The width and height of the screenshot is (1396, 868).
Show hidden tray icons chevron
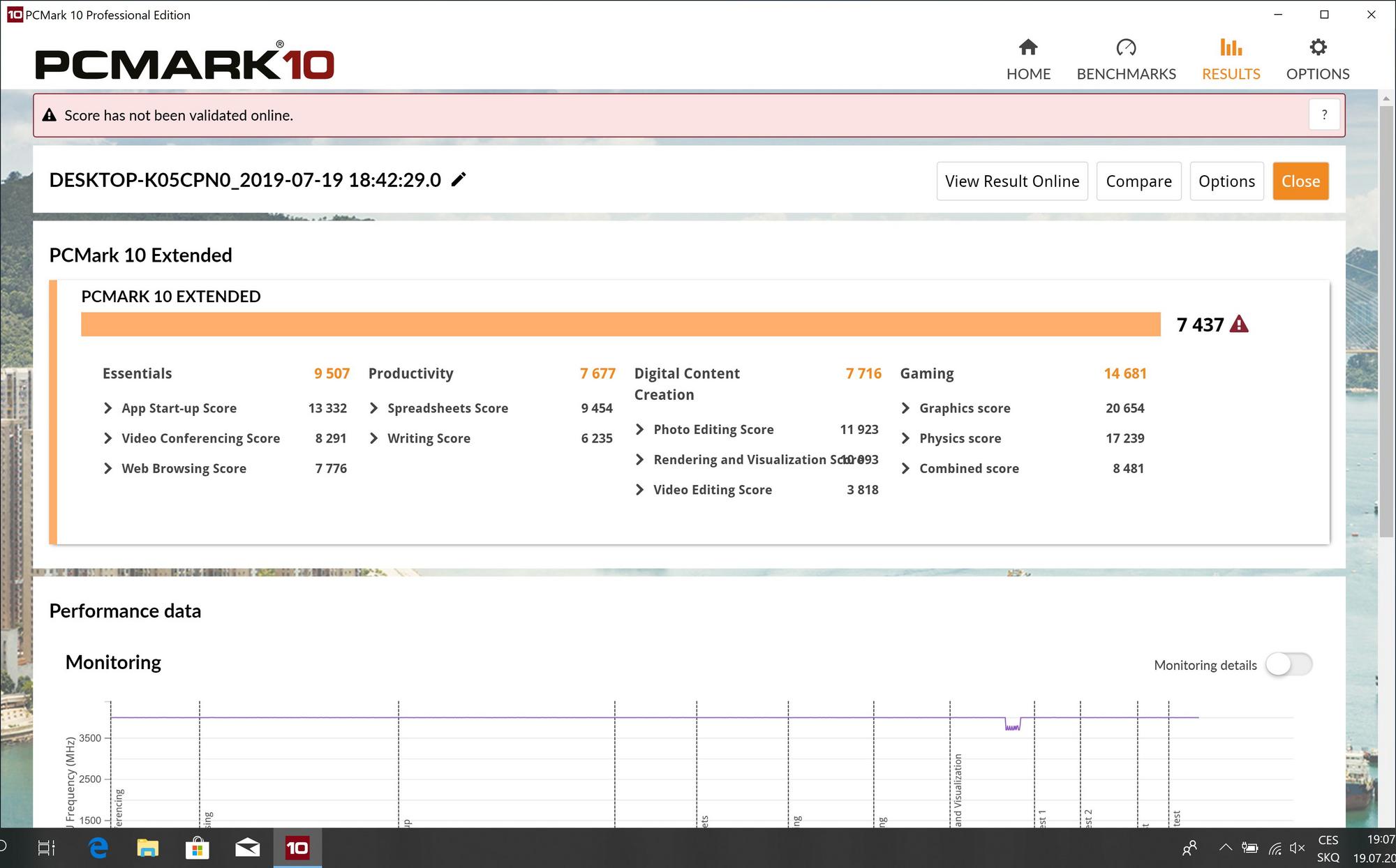coord(1225,848)
